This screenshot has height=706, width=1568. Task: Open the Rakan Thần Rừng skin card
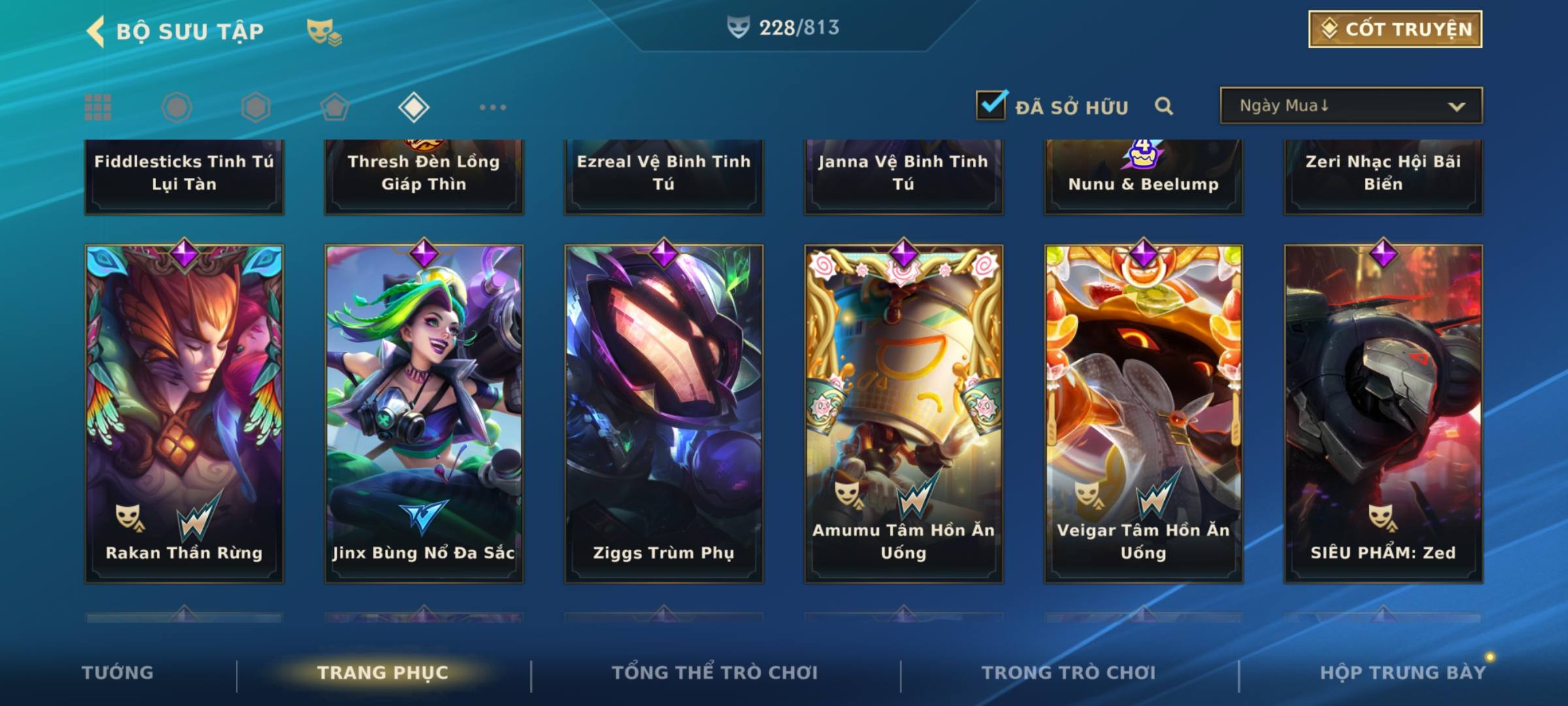pos(184,413)
